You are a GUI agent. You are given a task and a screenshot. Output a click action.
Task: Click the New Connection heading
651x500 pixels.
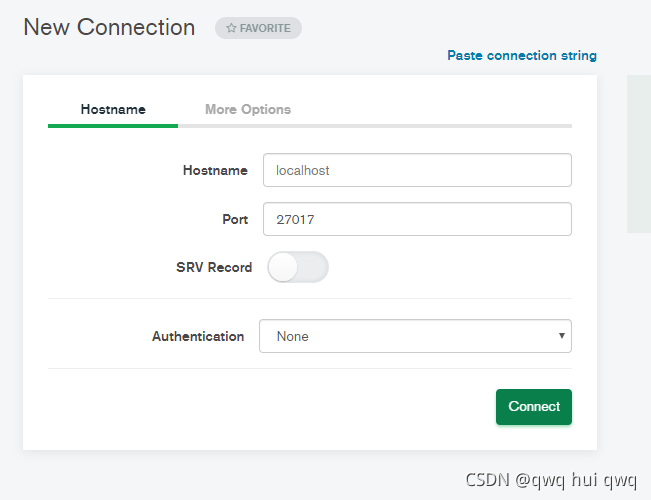(x=109, y=27)
